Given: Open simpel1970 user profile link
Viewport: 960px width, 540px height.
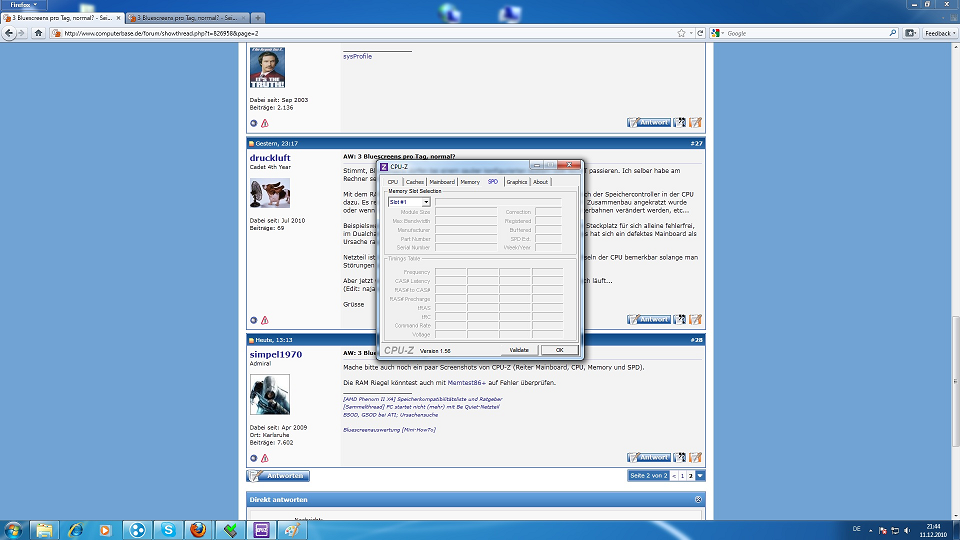Looking at the screenshot, I should pos(276,354).
